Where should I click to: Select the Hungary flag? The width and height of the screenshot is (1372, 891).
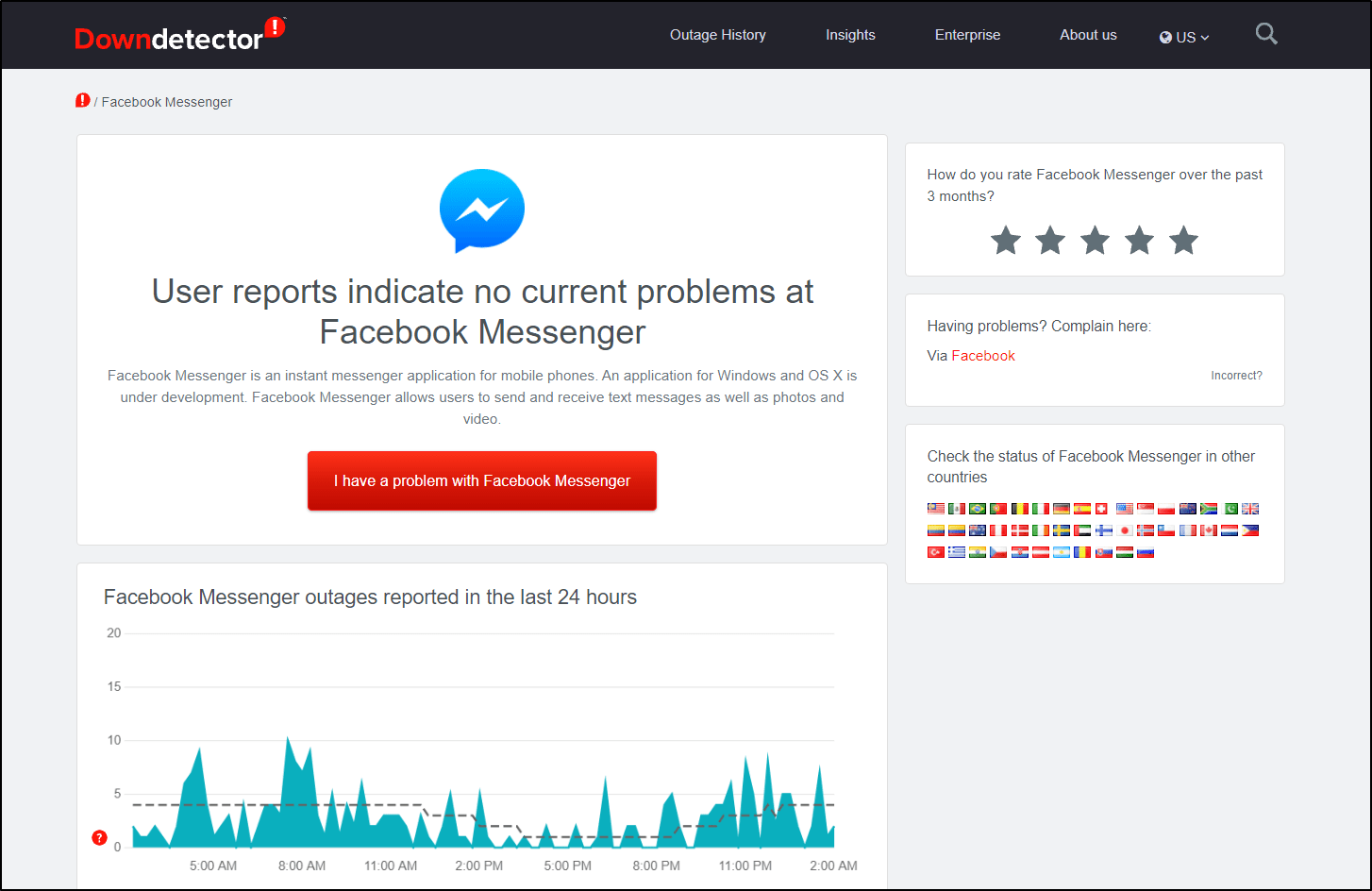[1125, 552]
